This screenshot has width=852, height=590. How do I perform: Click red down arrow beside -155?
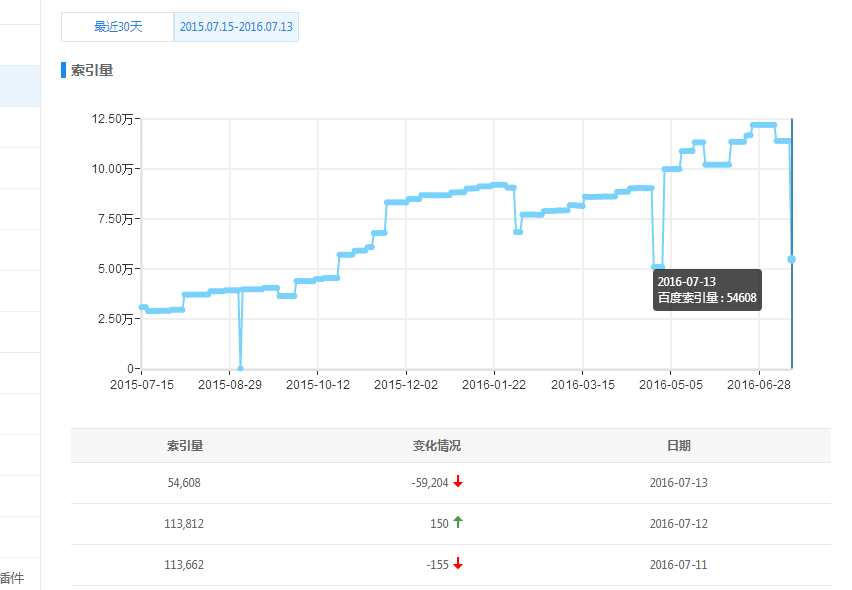point(458,564)
